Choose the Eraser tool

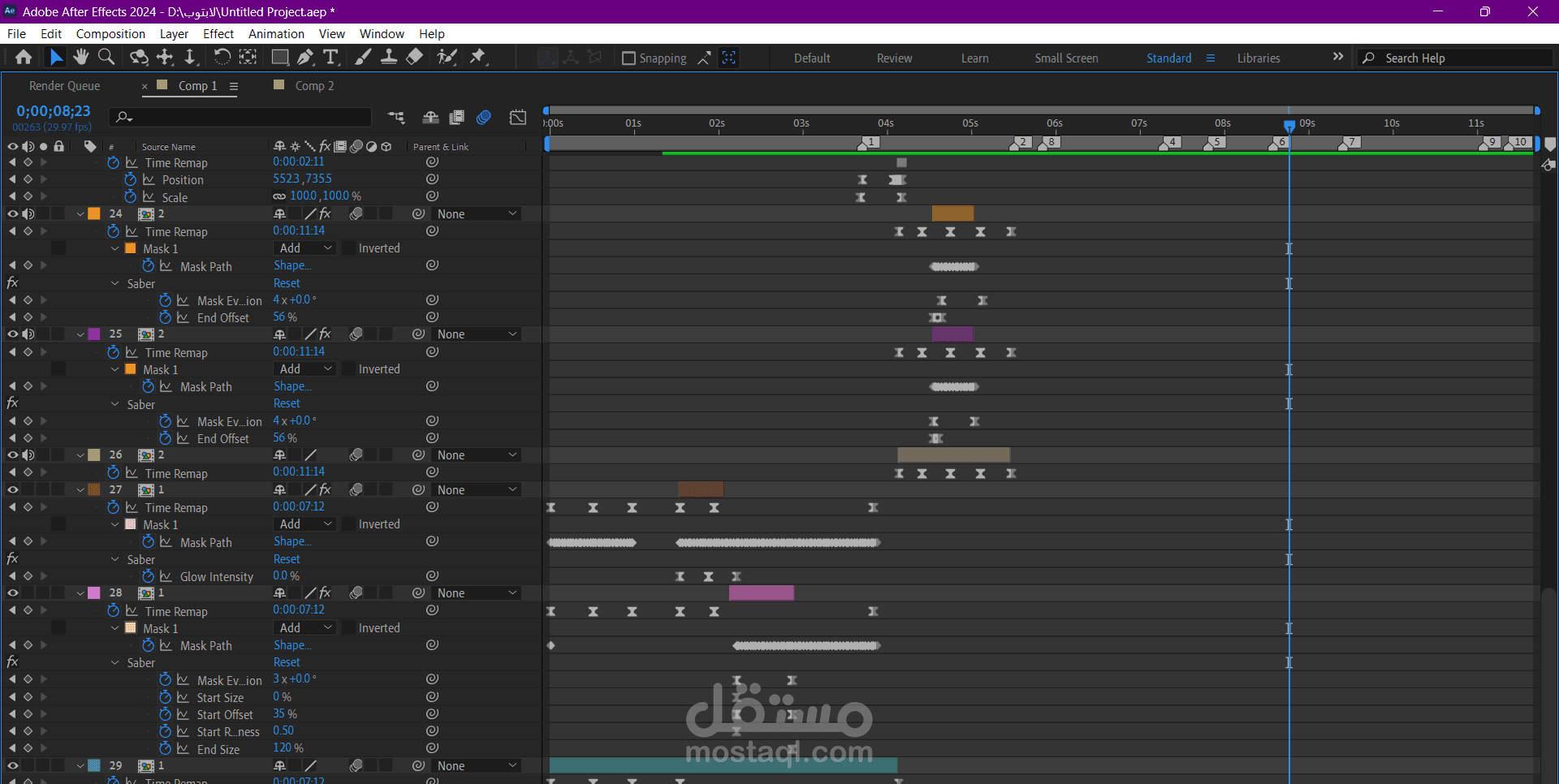(415, 57)
